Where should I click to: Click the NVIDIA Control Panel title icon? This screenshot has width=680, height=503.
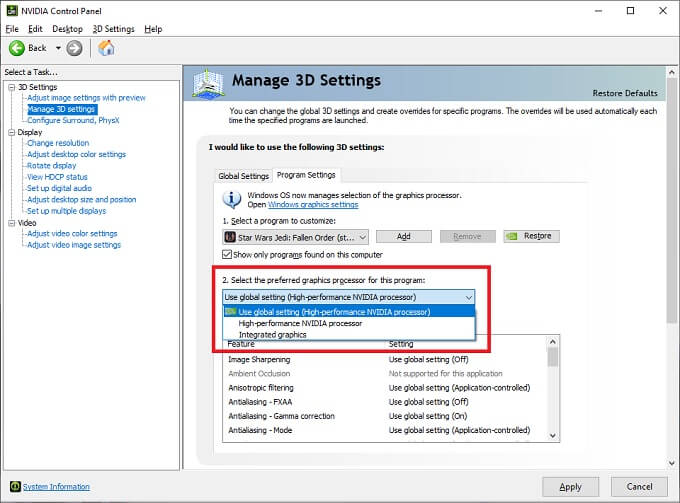(x=10, y=10)
